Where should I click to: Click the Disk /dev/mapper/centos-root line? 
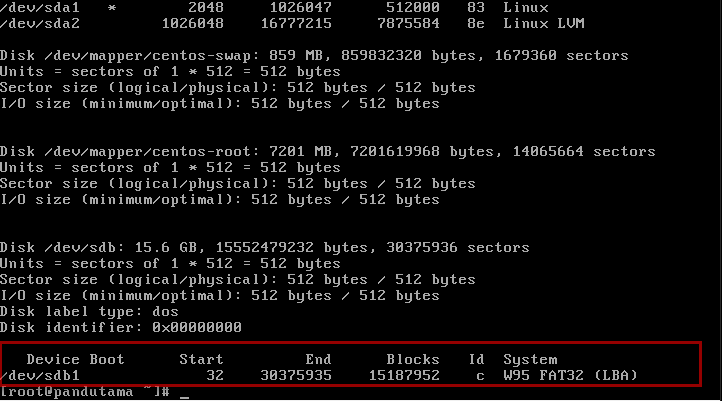pyautogui.click(x=328, y=151)
